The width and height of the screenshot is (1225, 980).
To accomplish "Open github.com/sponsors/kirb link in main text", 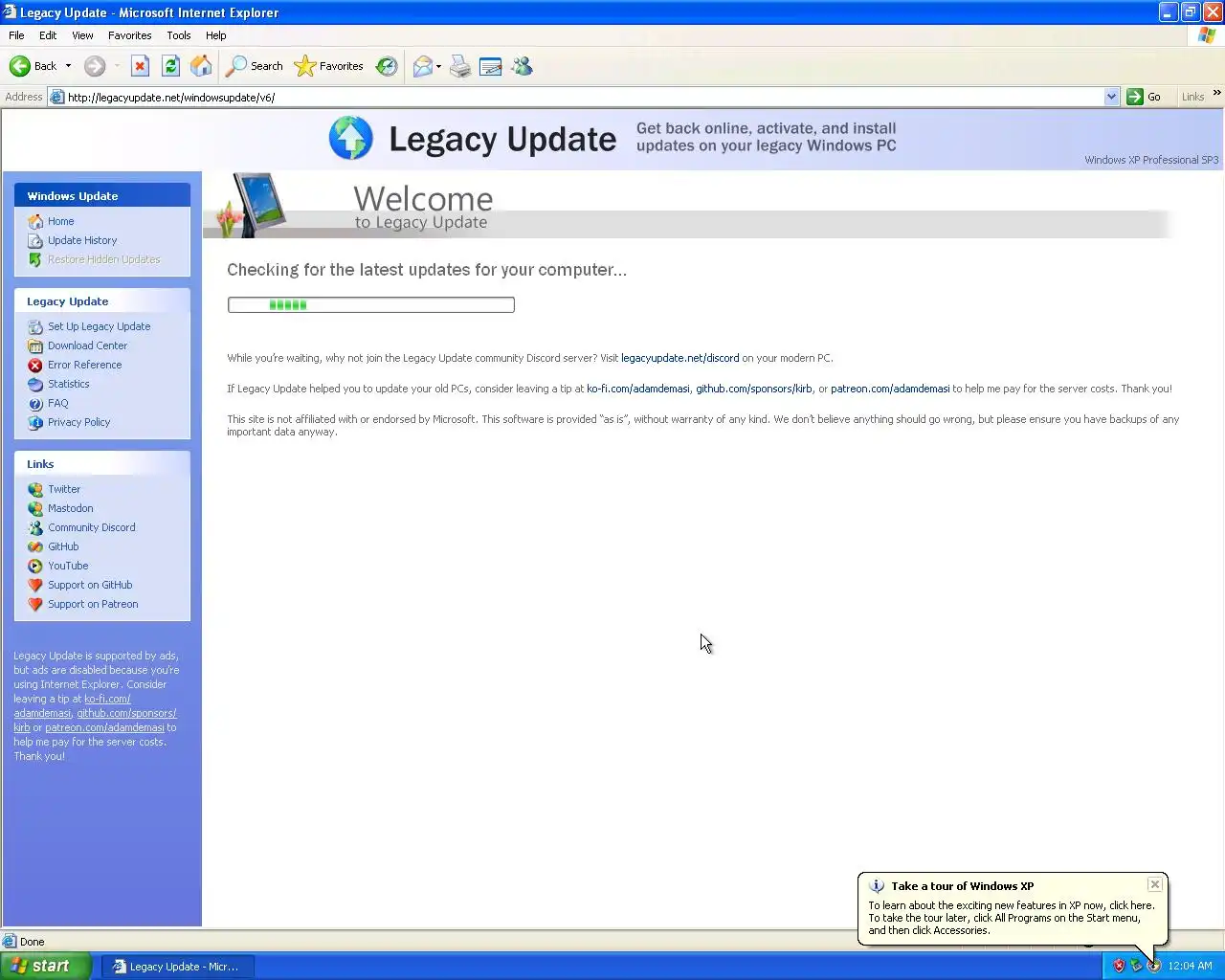I will [754, 389].
